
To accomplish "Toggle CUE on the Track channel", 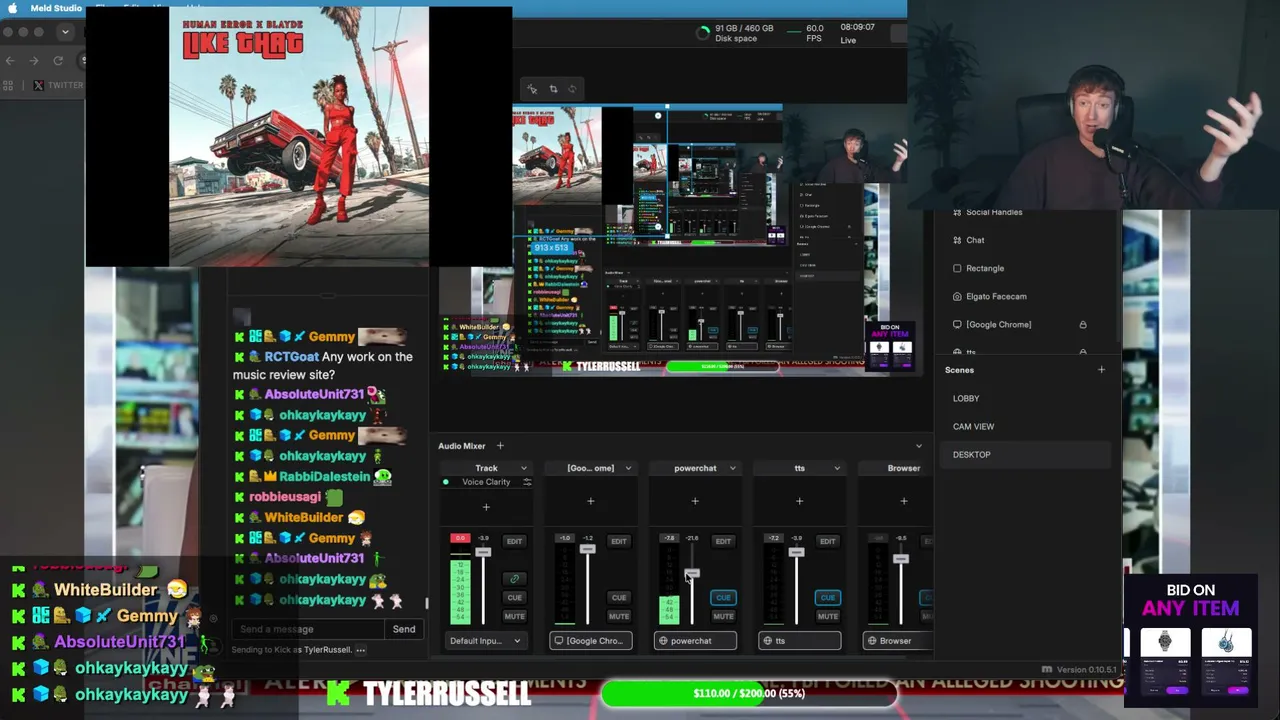I will click(x=514, y=598).
